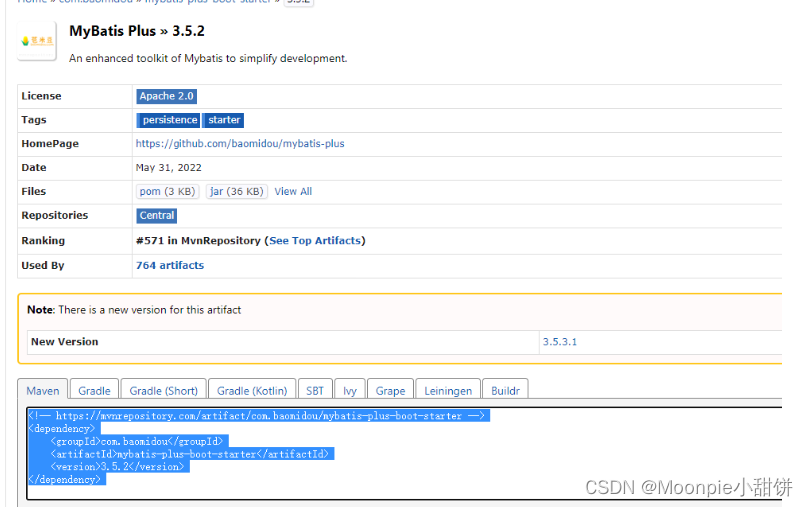Select the starter tag
Viewport: 808px width, 507px height.
click(223, 120)
